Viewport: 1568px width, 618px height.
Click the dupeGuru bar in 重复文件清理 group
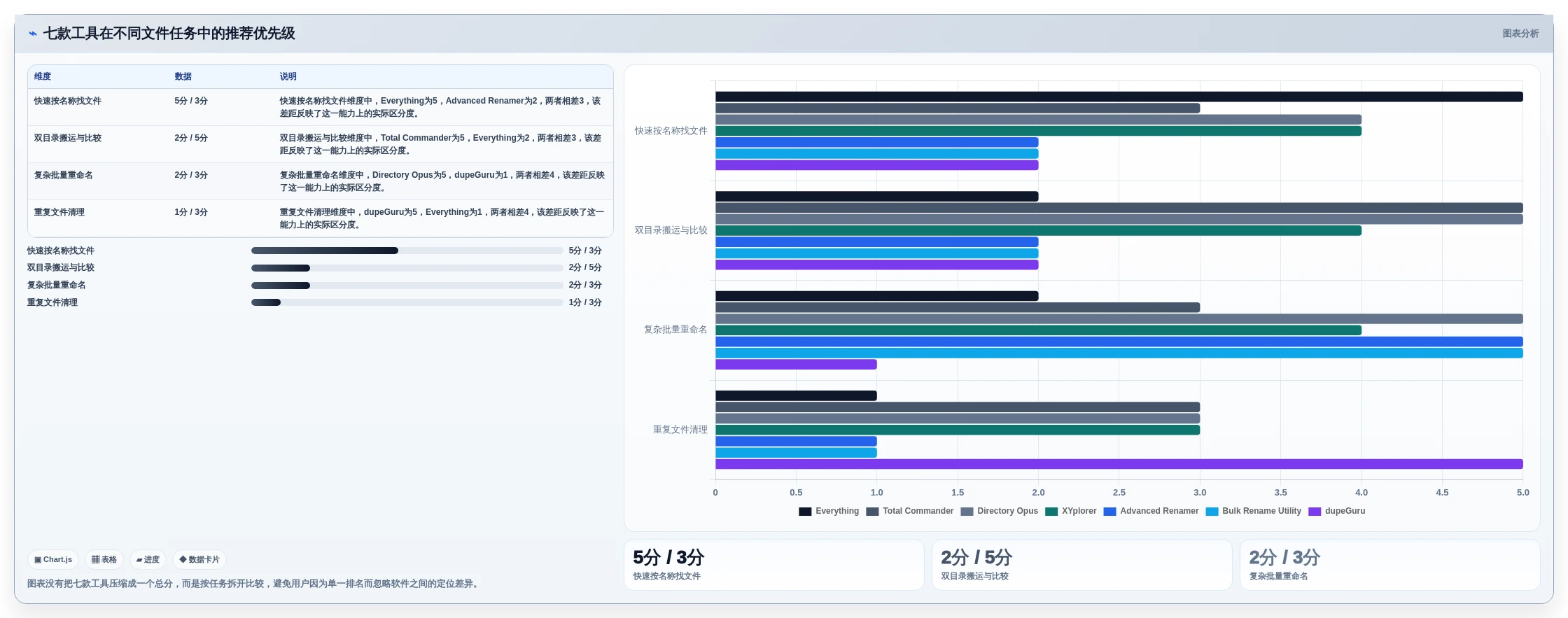pyautogui.click(x=1119, y=464)
